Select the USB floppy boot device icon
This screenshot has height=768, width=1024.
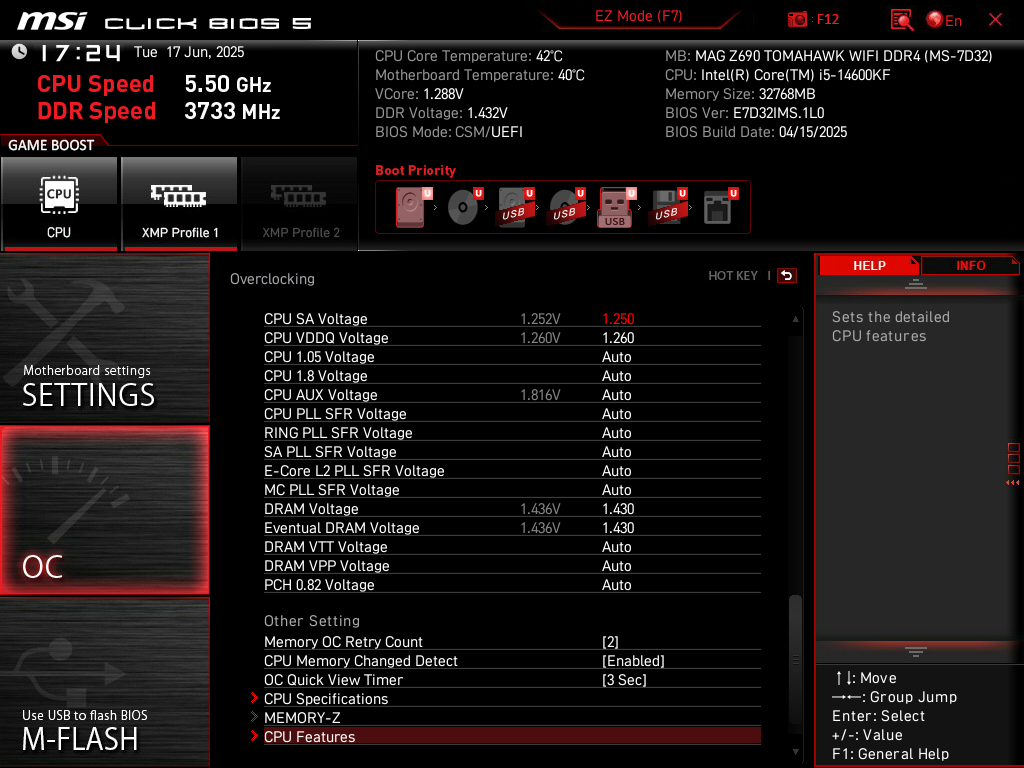coord(668,207)
